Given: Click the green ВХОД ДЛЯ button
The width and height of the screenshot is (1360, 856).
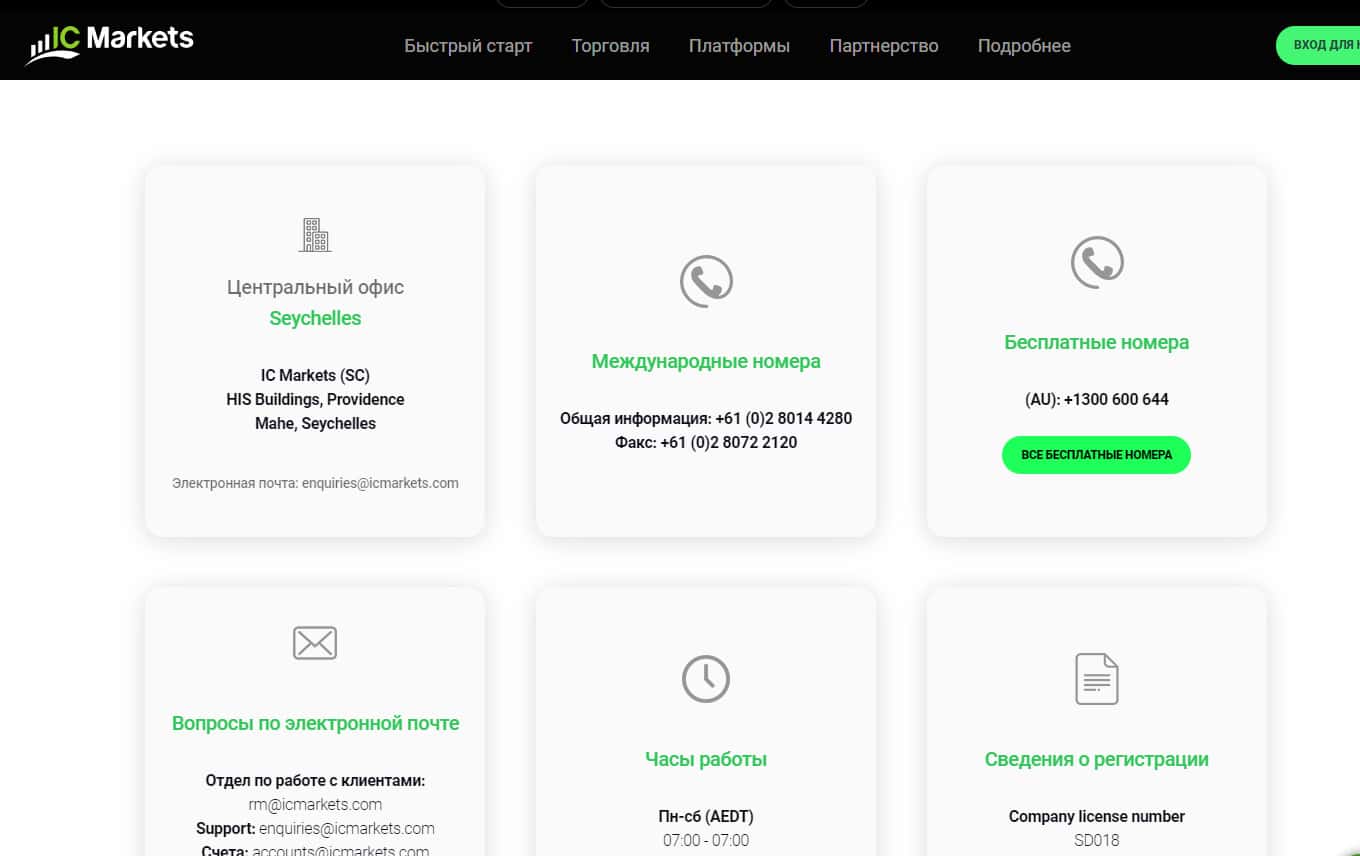Looking at the screenshot, I should click(1318, 45).
